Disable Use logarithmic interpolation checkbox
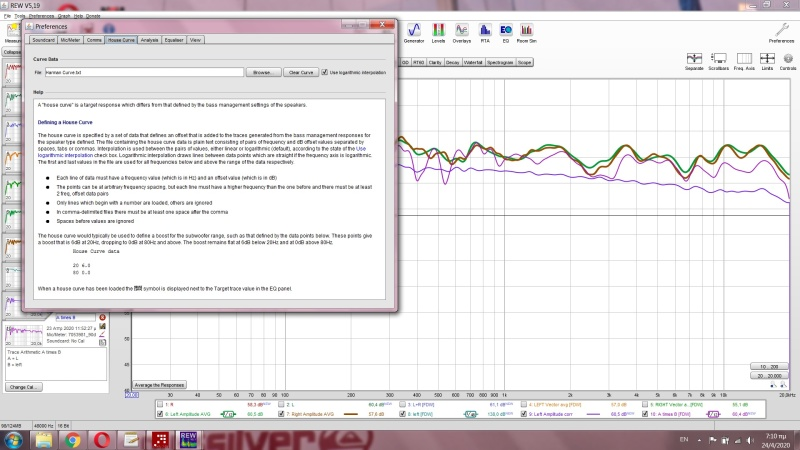Viewport: 800px width, 450px height. (x=326, y=73)
